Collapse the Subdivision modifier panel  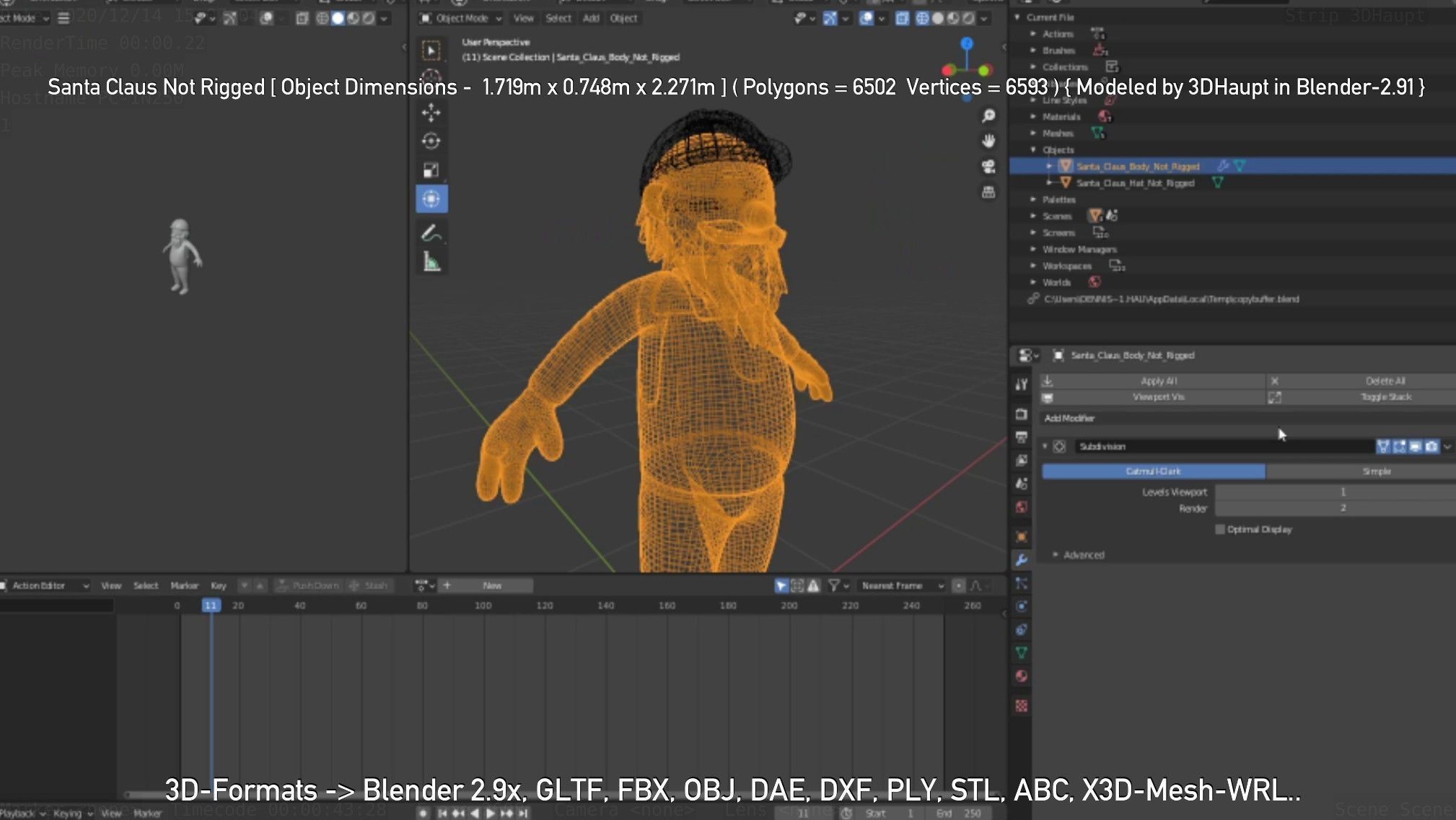coord(1044,447)
